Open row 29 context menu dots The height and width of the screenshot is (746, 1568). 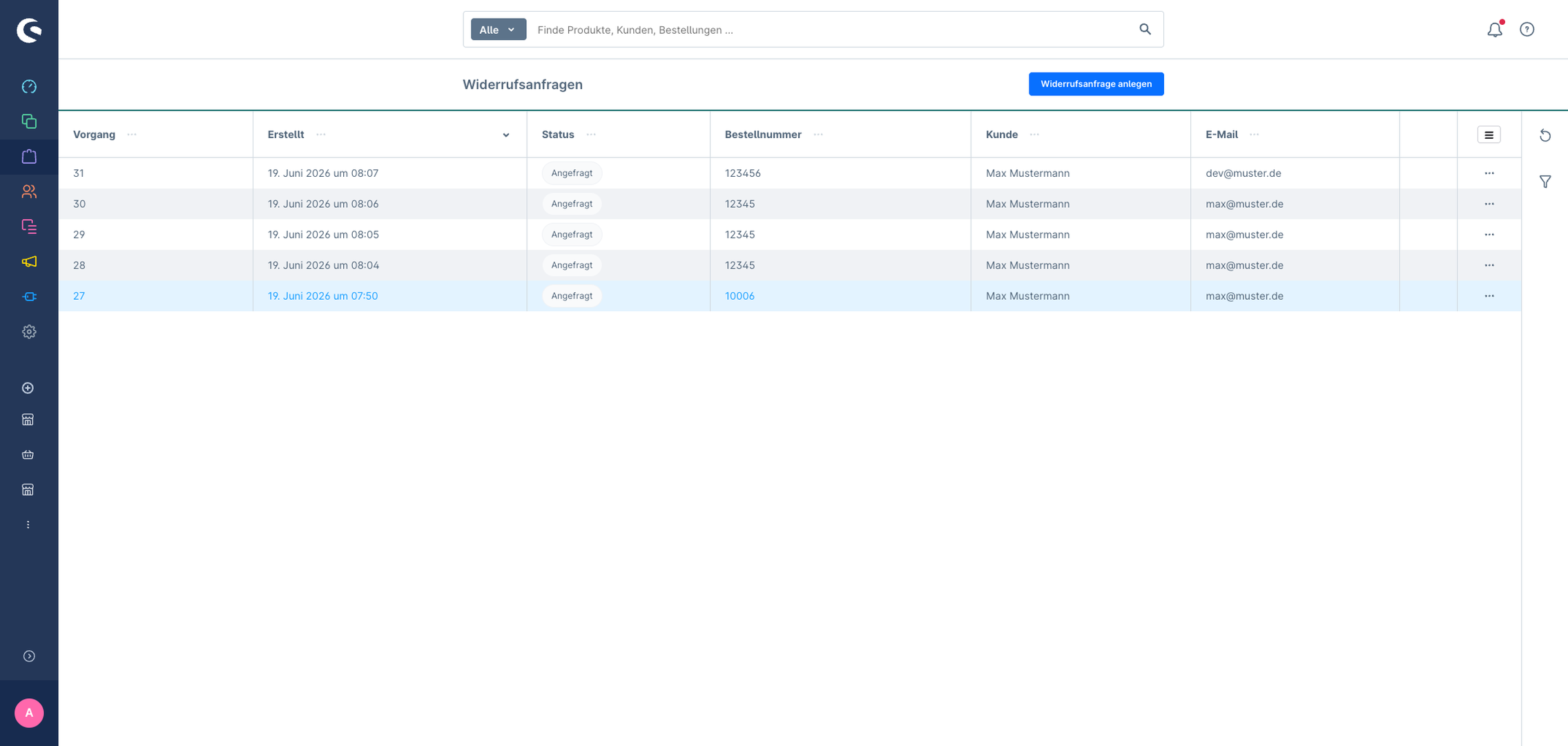1489,235
